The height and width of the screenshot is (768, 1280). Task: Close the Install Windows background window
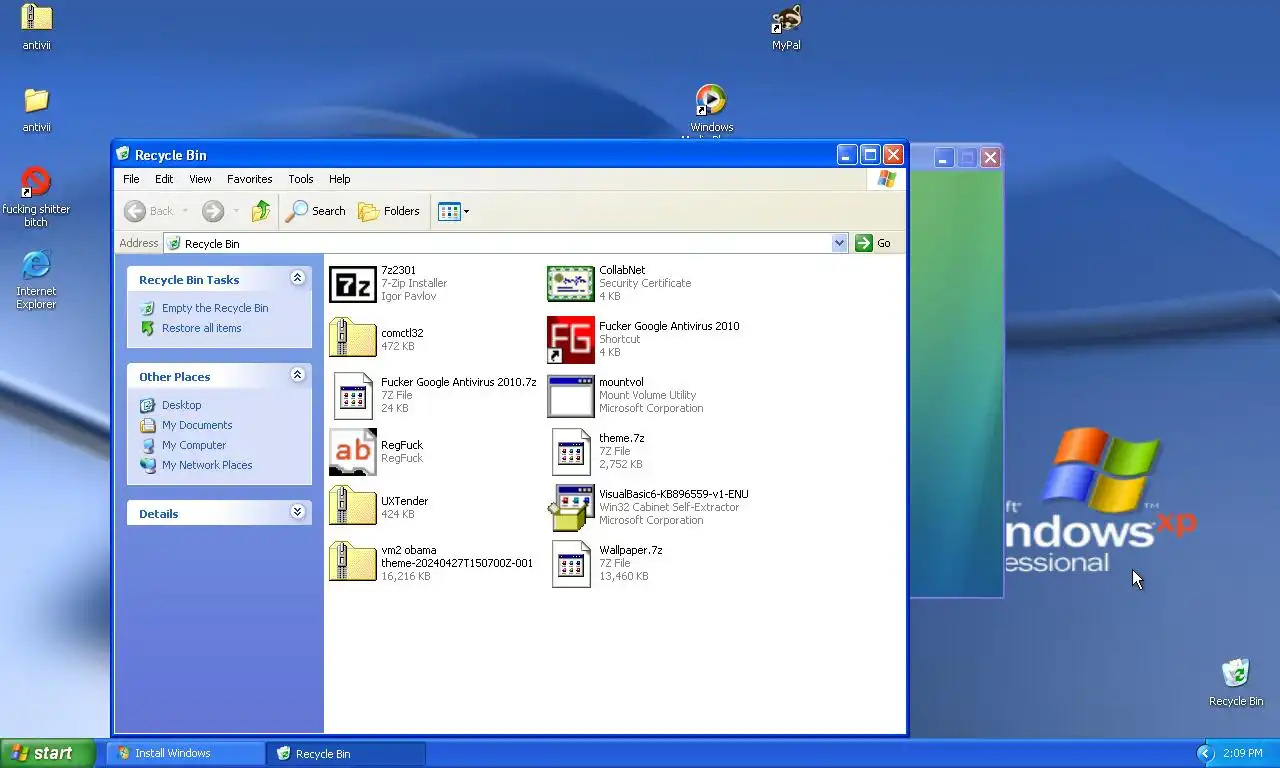tap(990, 158)
